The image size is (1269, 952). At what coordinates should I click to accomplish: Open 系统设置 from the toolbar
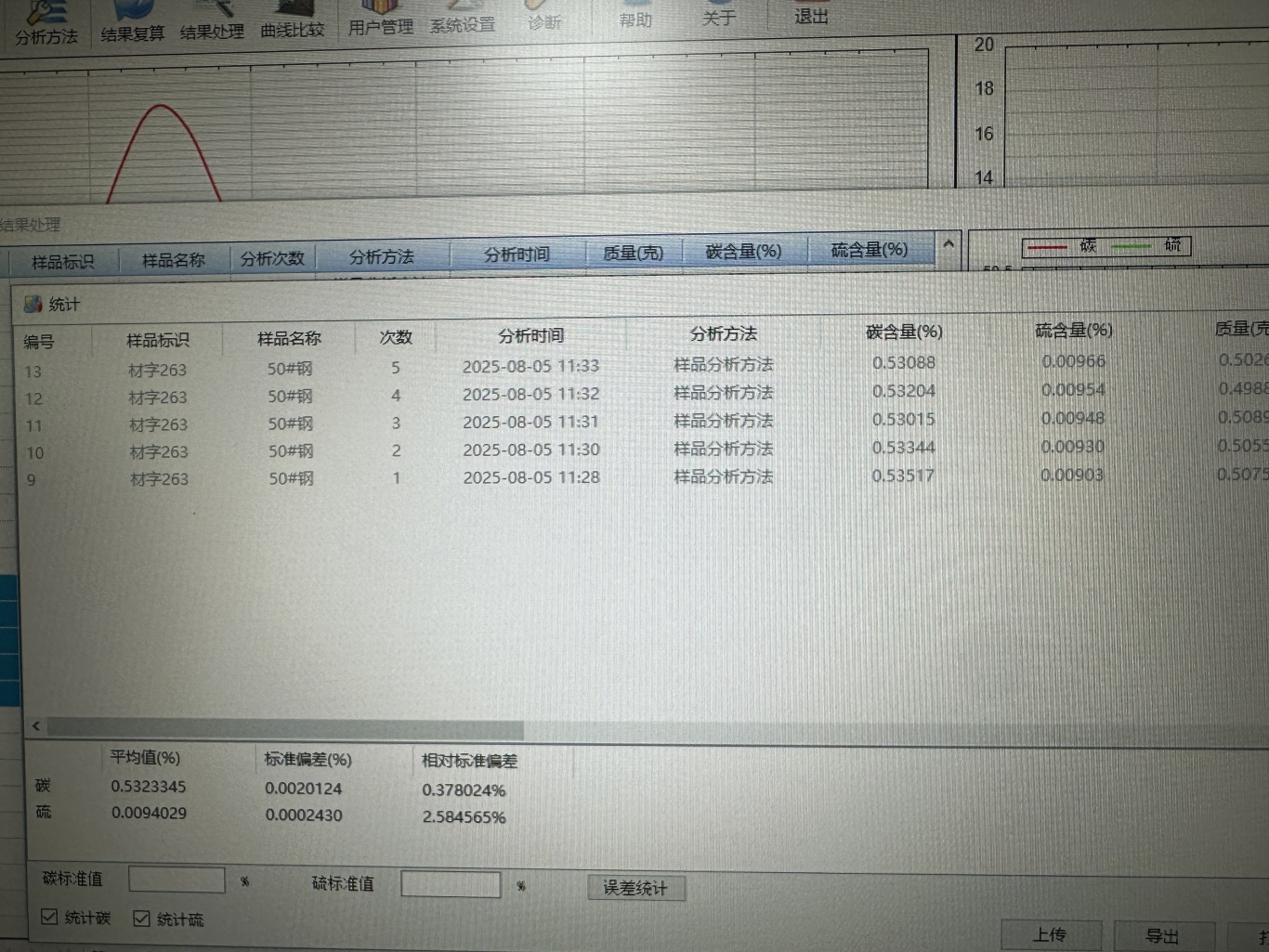(x=462, y=20)
